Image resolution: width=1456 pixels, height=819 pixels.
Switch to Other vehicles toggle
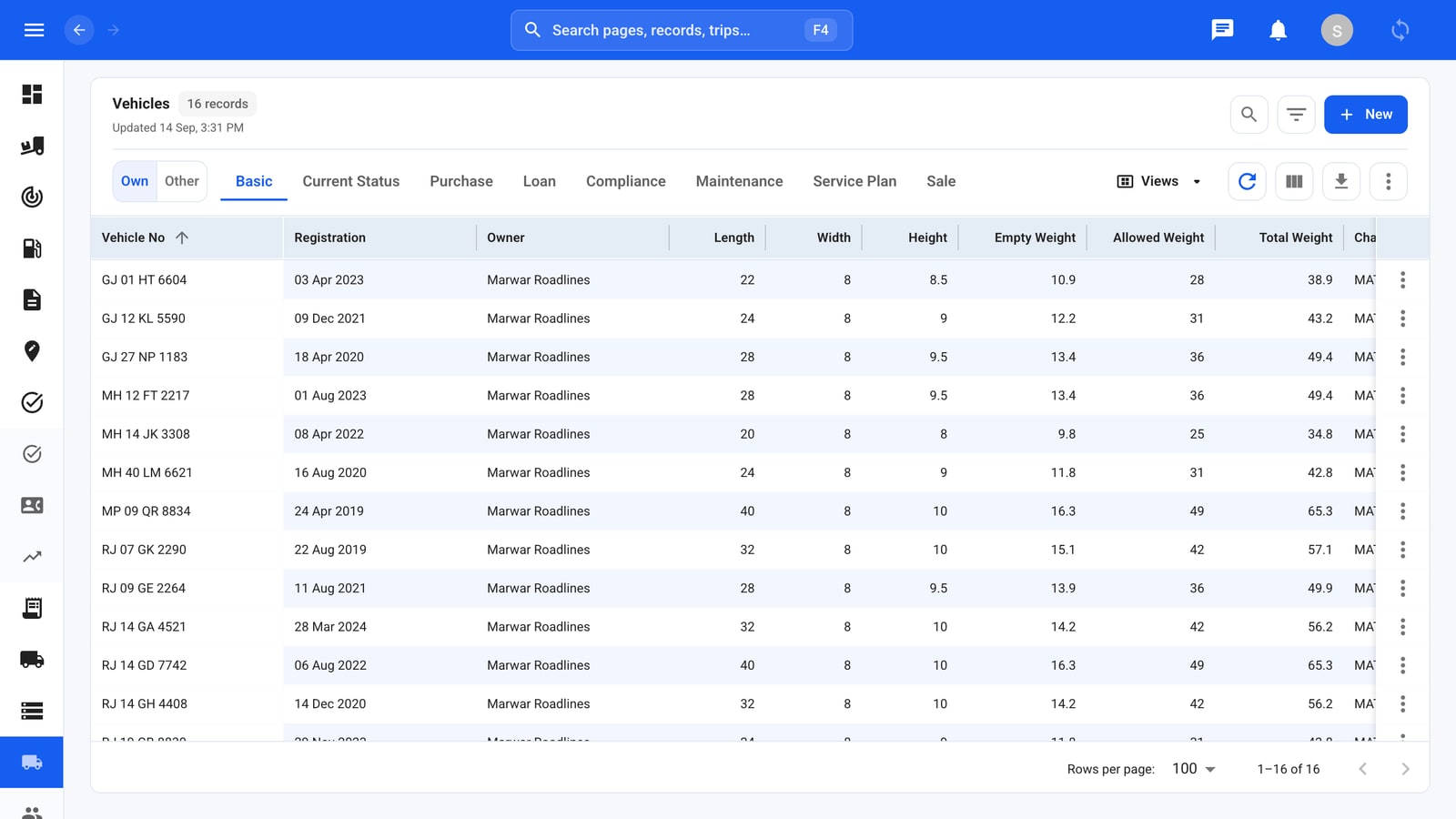coord(182,181)
